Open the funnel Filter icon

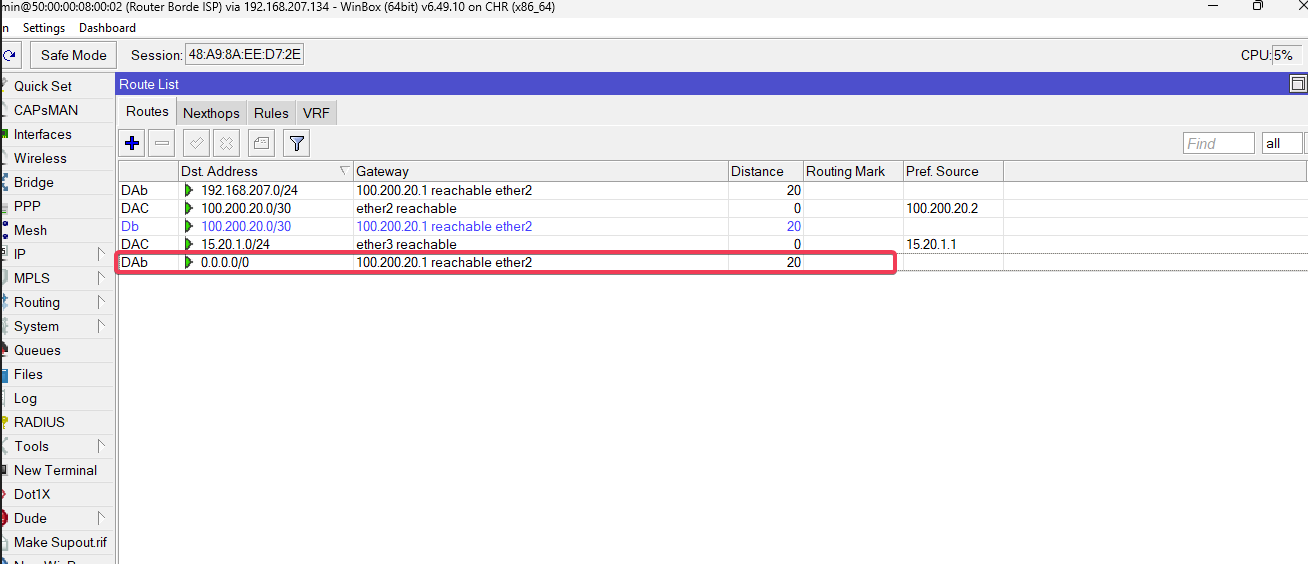coord(296,144)
